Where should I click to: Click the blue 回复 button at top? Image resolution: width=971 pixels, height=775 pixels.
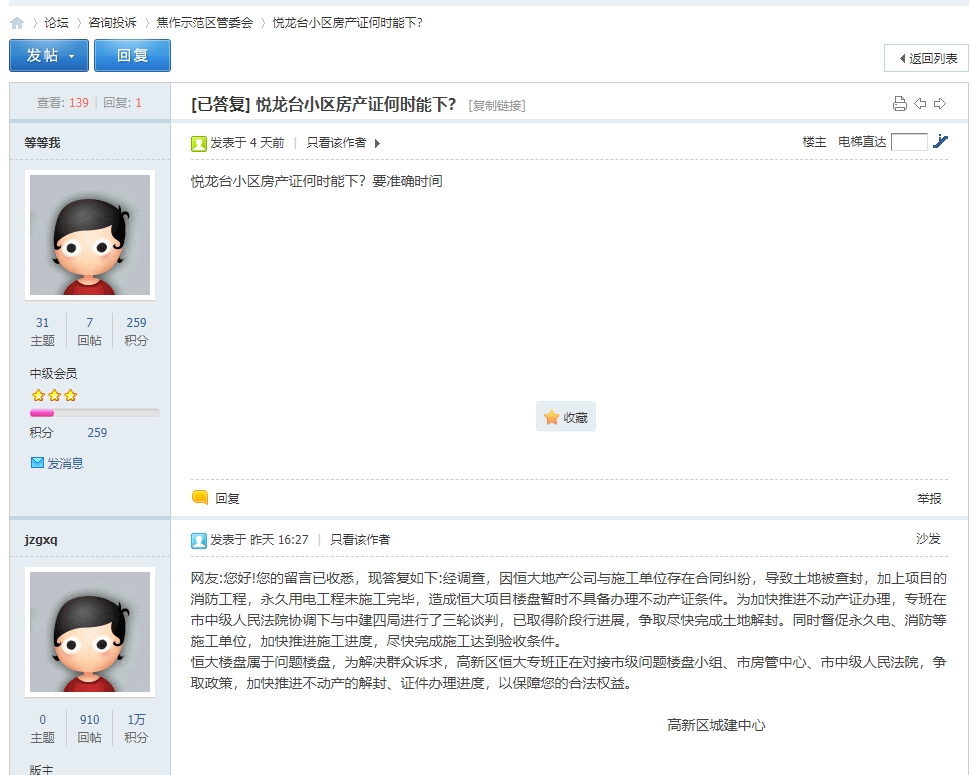point(132,56)
